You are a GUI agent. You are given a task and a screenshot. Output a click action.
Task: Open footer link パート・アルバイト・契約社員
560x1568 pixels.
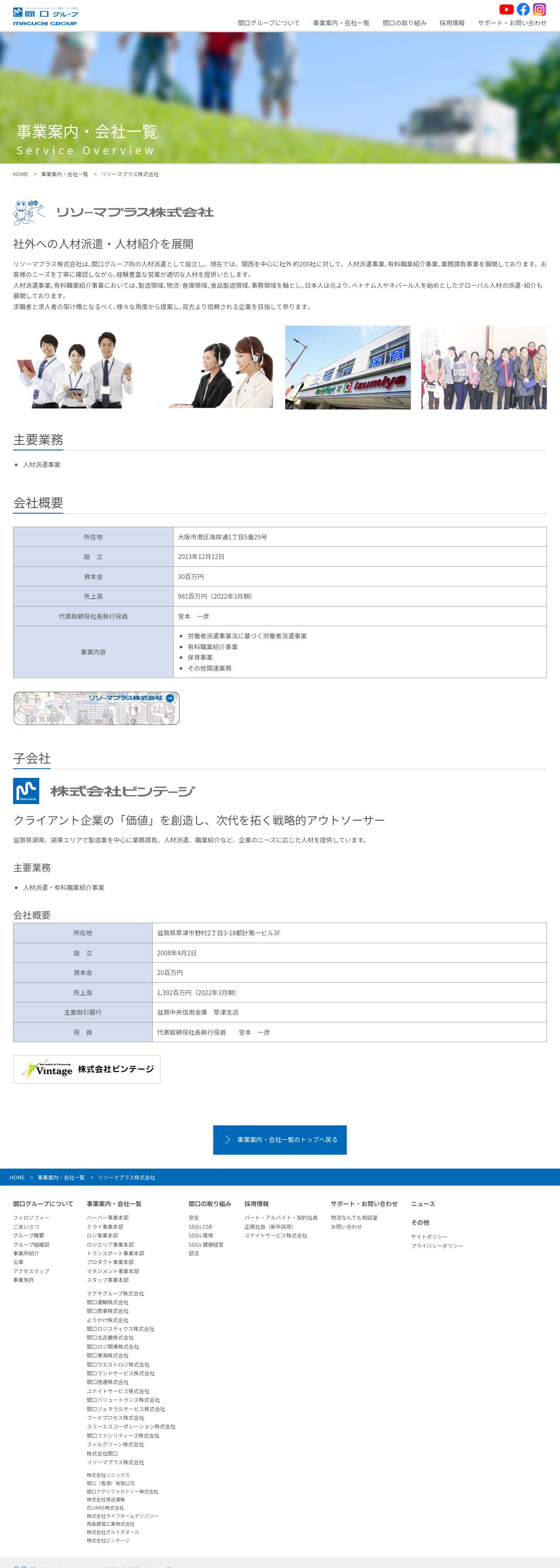coord(280,1217)
